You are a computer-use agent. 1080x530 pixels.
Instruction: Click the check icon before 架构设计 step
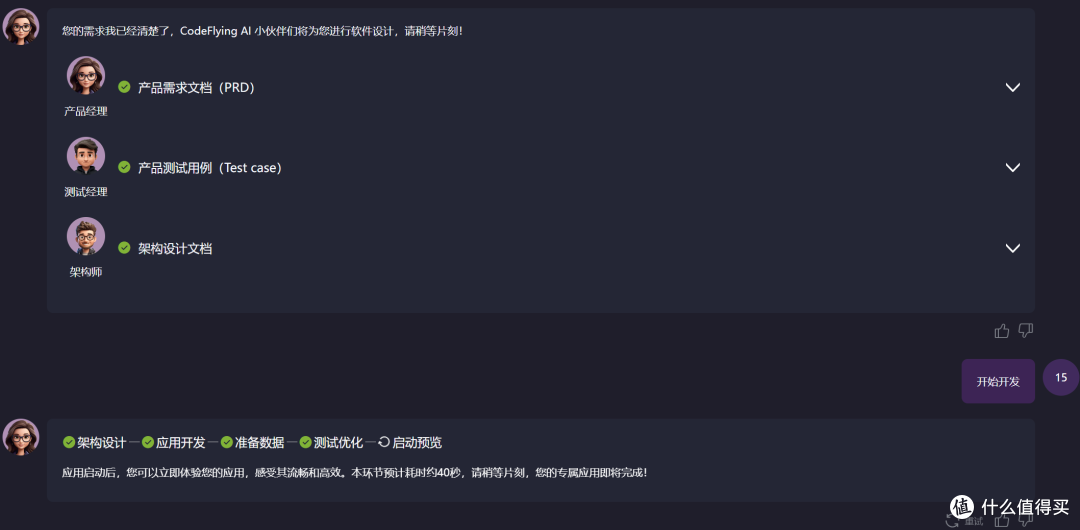point(69,442)
